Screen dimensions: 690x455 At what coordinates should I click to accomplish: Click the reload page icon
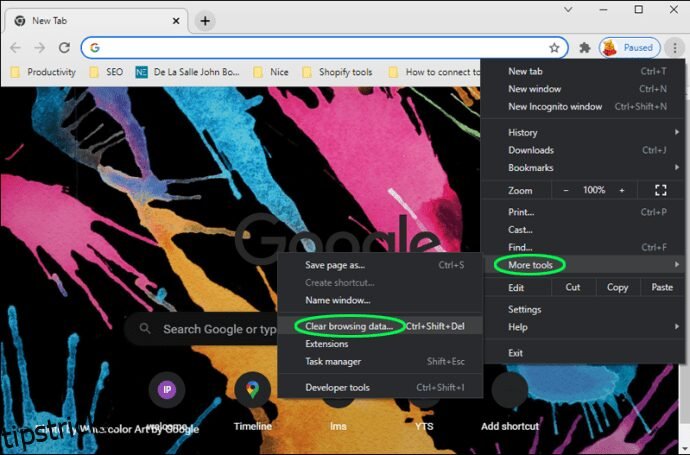[65, 47]
